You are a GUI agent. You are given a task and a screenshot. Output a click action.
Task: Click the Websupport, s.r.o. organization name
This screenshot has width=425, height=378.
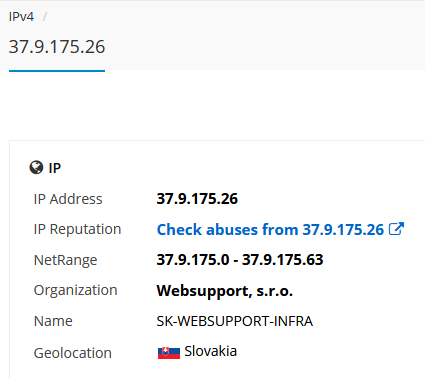[225, 291]
